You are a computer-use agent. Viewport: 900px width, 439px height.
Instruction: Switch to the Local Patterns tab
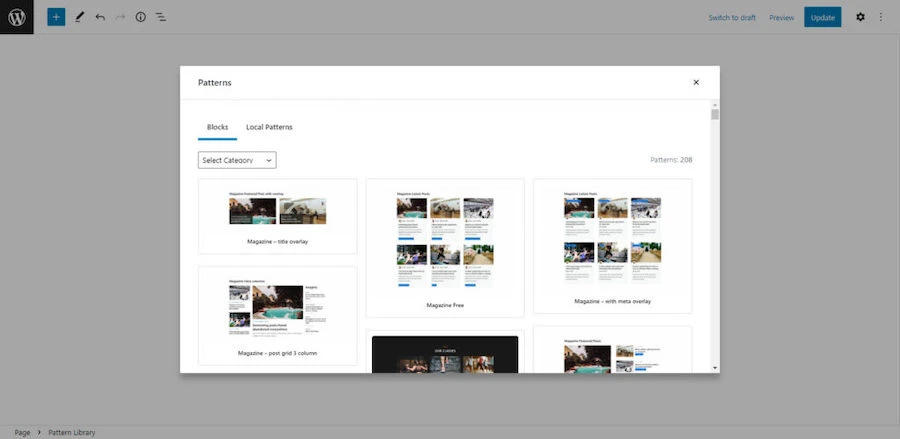click(269, 127)
